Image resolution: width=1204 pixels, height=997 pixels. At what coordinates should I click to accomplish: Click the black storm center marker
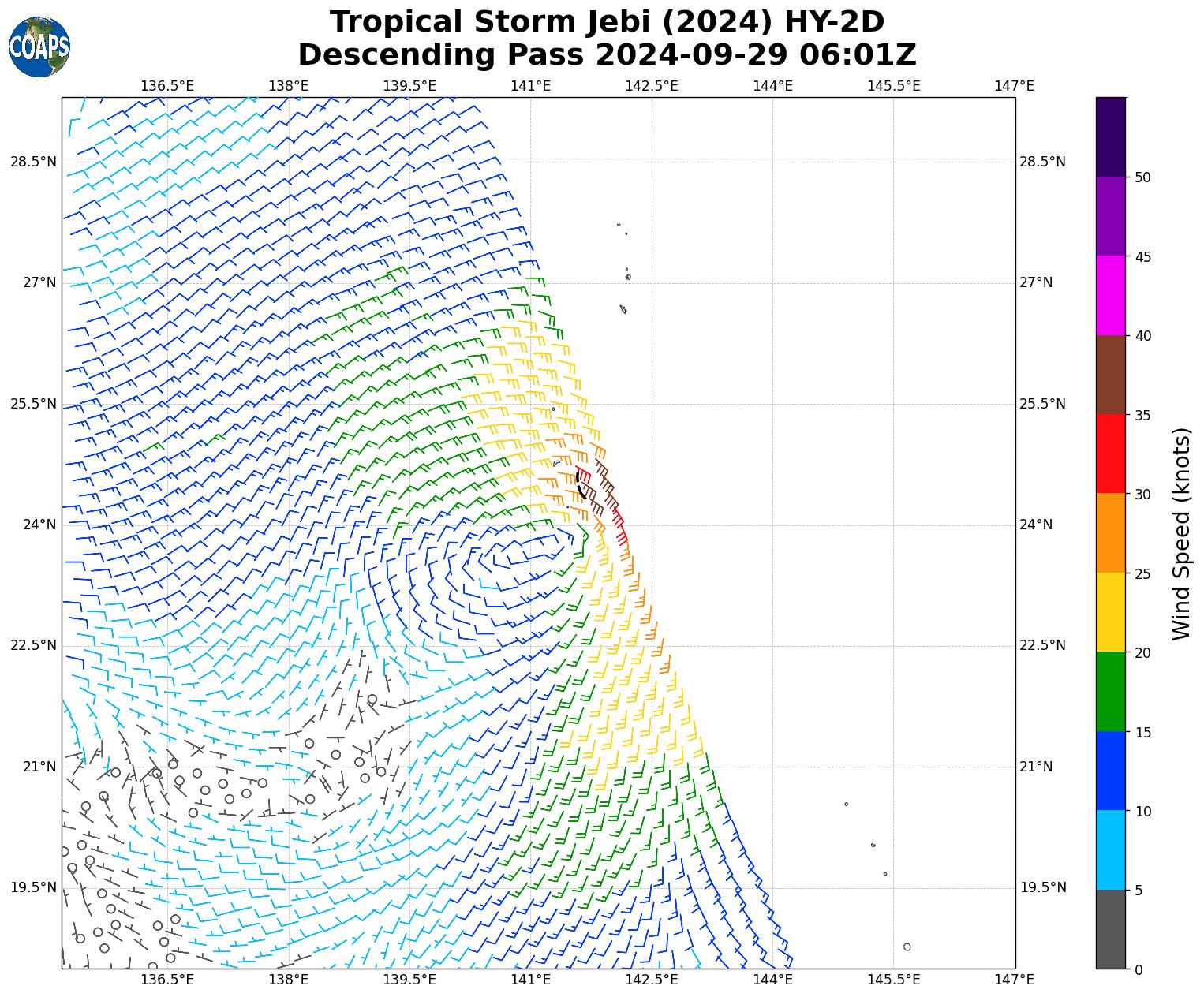tap(580, 484)
